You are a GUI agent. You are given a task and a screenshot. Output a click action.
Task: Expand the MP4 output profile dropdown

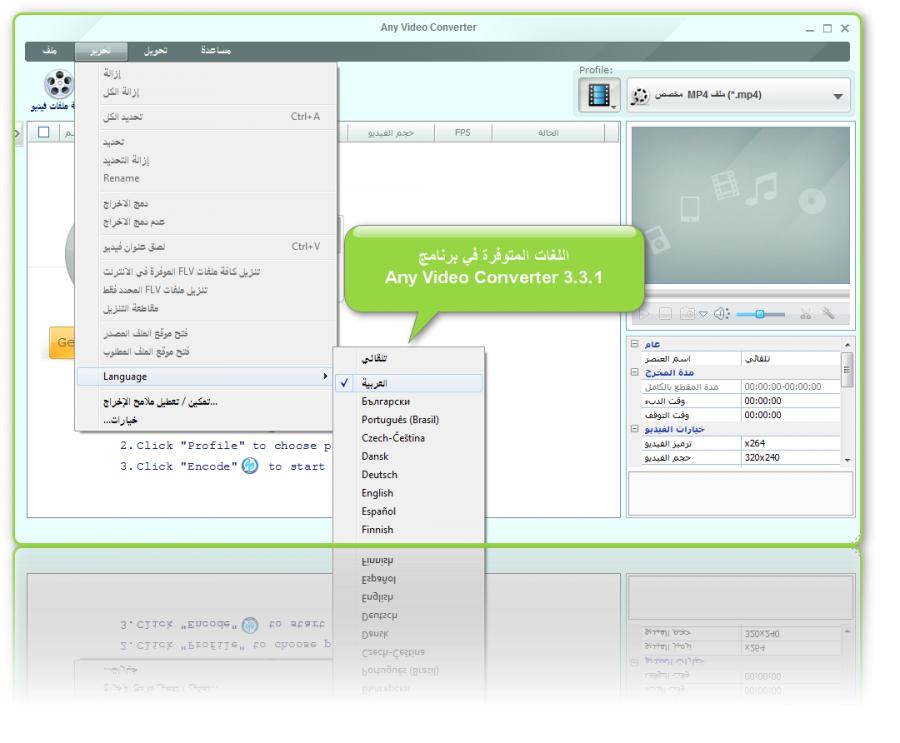tap(838, 98)
